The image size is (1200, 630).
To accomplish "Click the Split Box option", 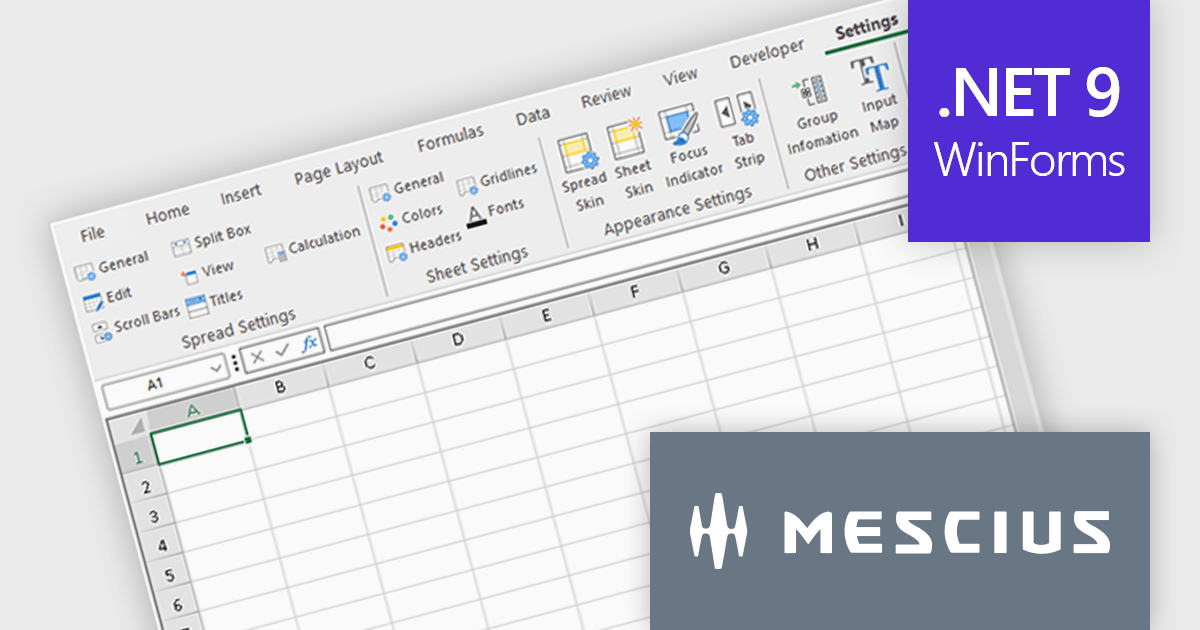I will pos(211,239).
